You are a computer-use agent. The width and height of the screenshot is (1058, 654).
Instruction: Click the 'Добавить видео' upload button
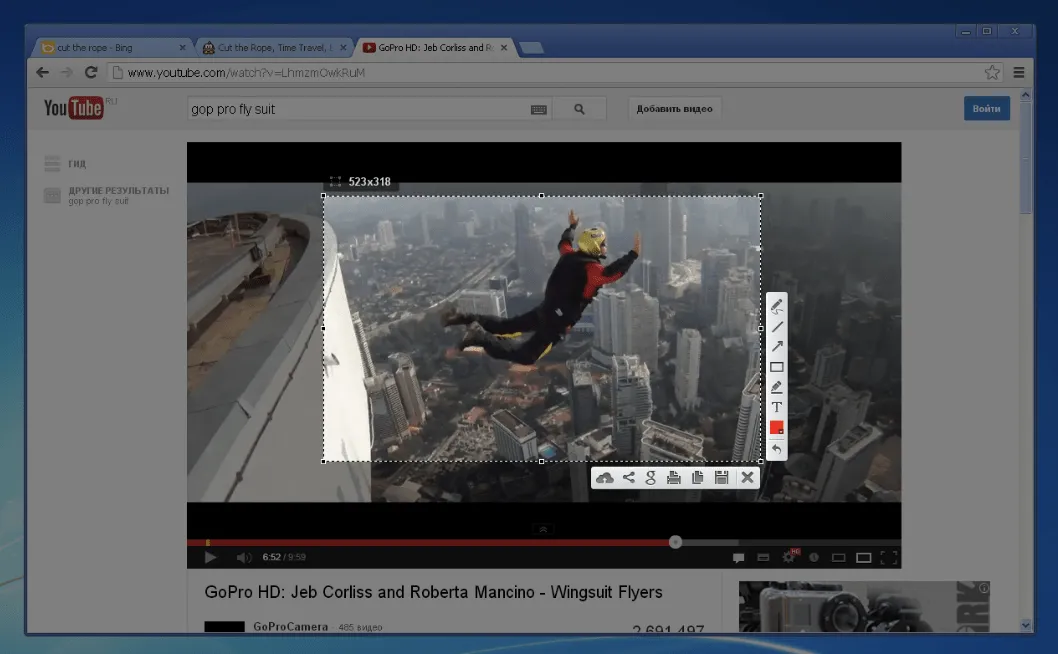675,109
